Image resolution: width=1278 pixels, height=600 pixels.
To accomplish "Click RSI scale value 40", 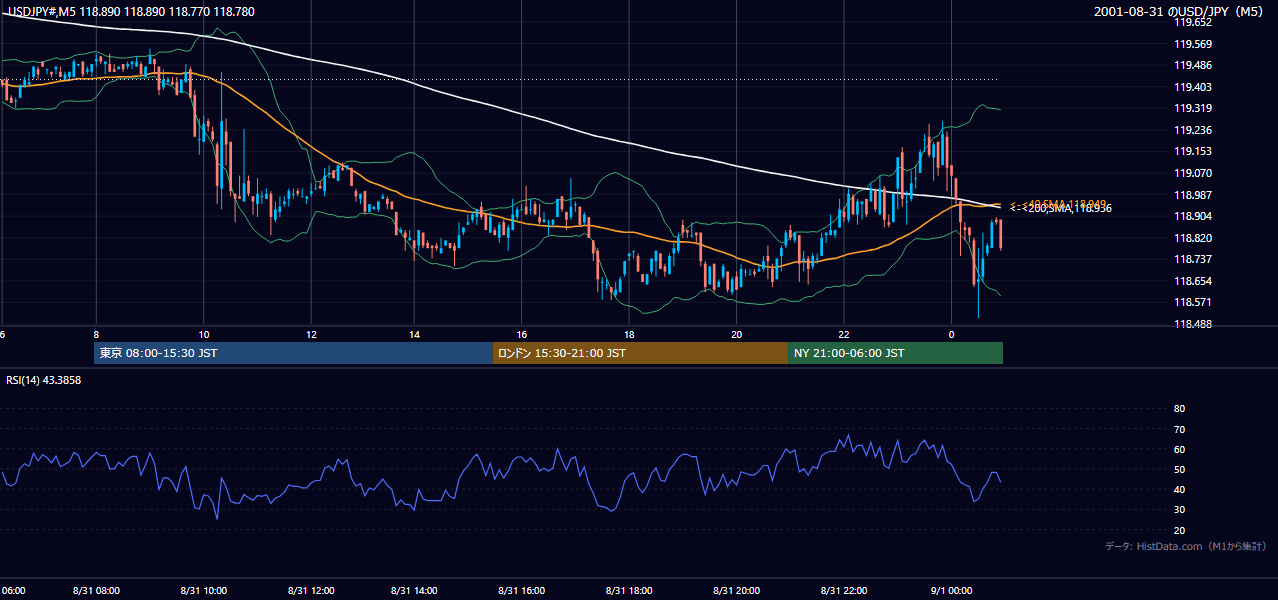I will pos(1179,490).
